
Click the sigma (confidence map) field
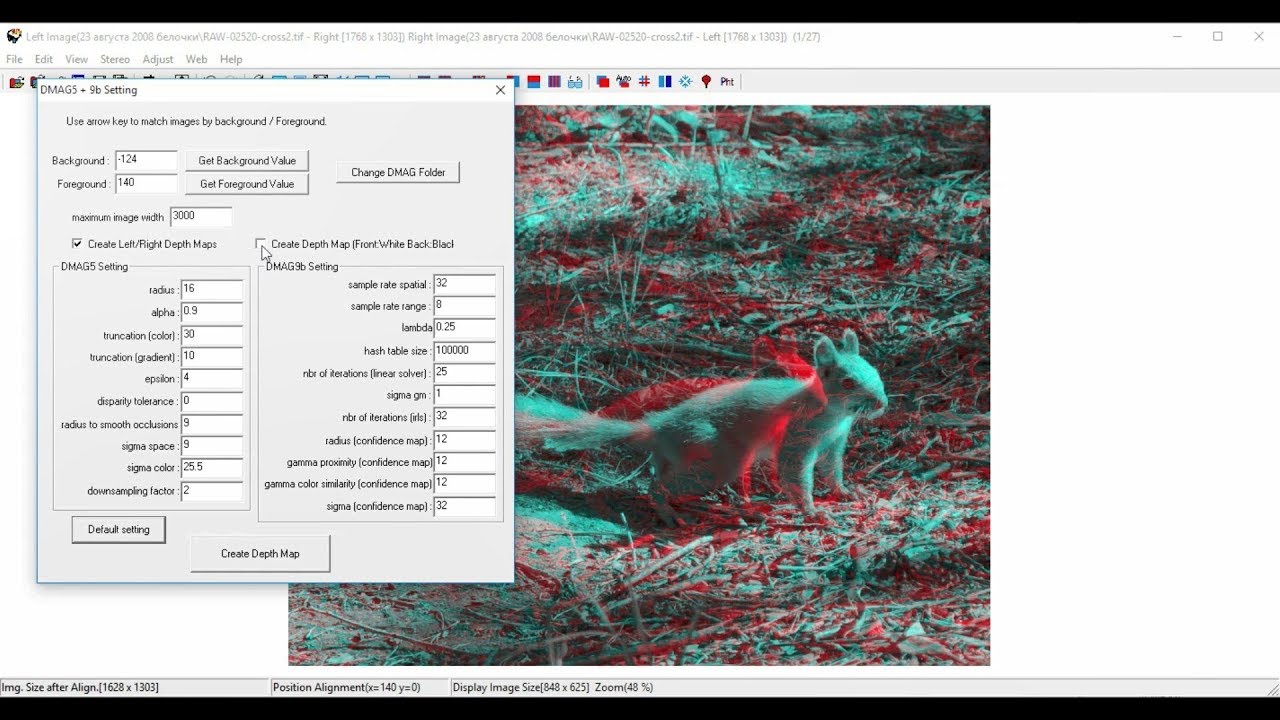click(x=465, y=506)
